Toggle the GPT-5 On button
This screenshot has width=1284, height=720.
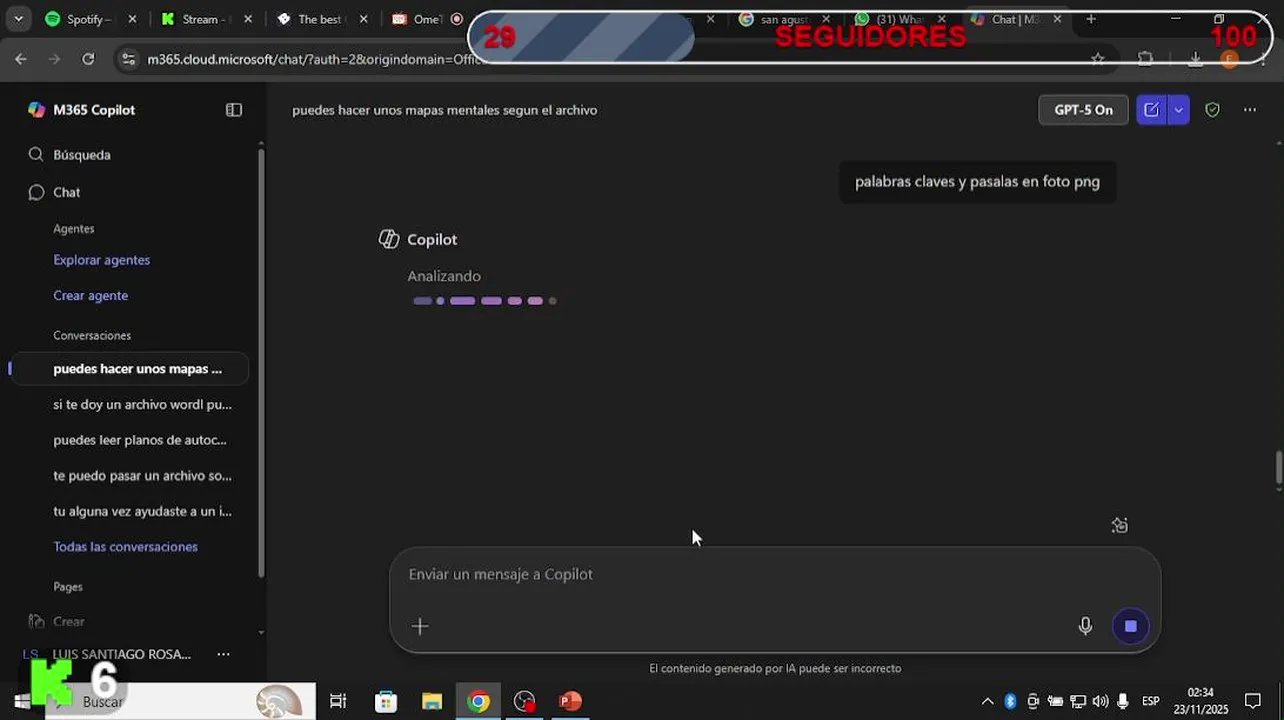pos(1083,110)
